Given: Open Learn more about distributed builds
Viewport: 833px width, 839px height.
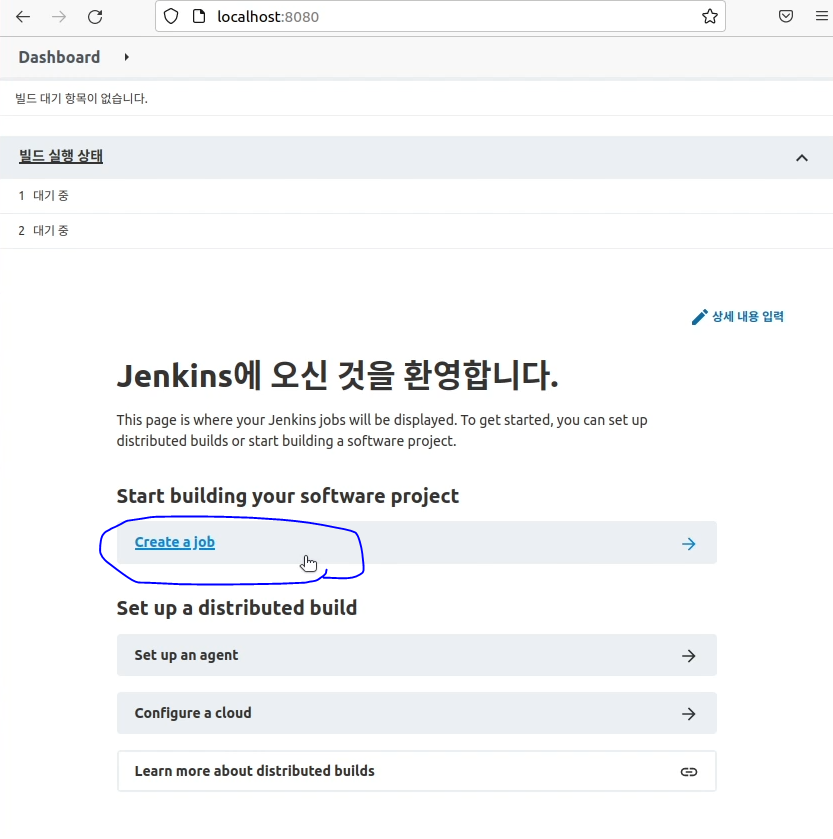Looking at the screenshot, I should click(x=416, y=771).
